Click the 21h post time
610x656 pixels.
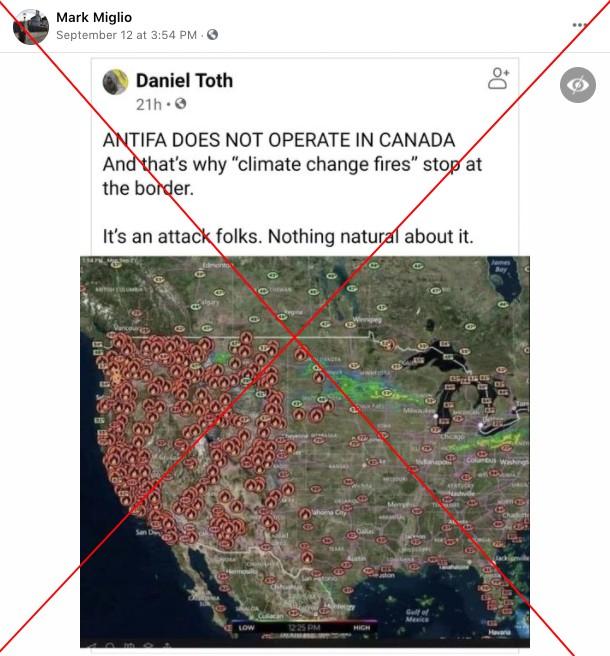point(149,104)
